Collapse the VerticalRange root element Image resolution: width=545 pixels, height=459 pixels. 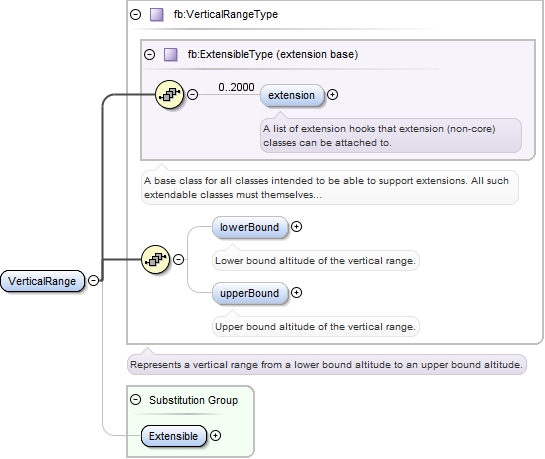pos(93,280)
